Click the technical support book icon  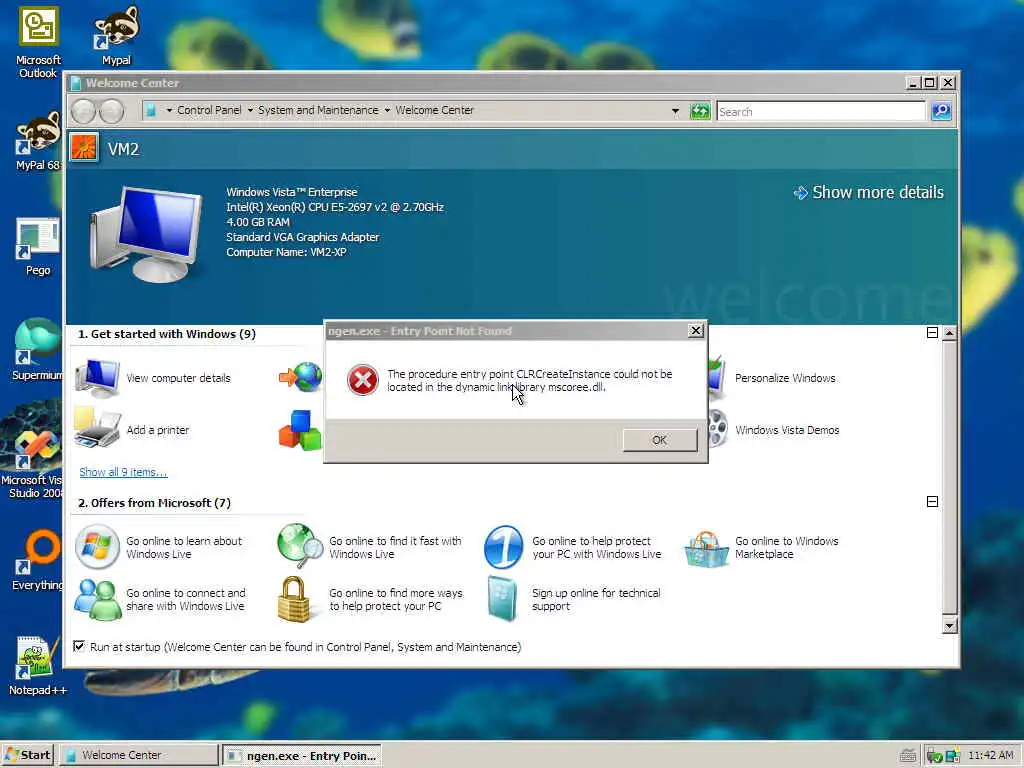[502, 599]
